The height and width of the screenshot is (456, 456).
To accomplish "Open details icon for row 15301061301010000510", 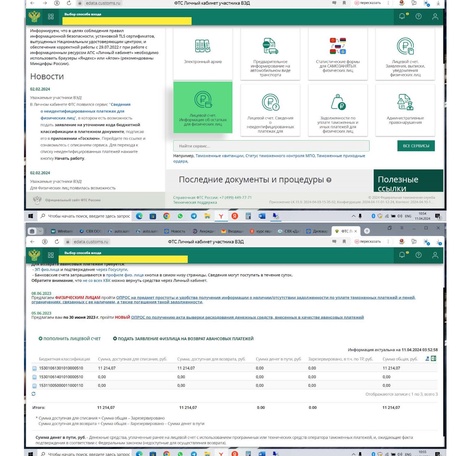I will (x=34, y=368).
